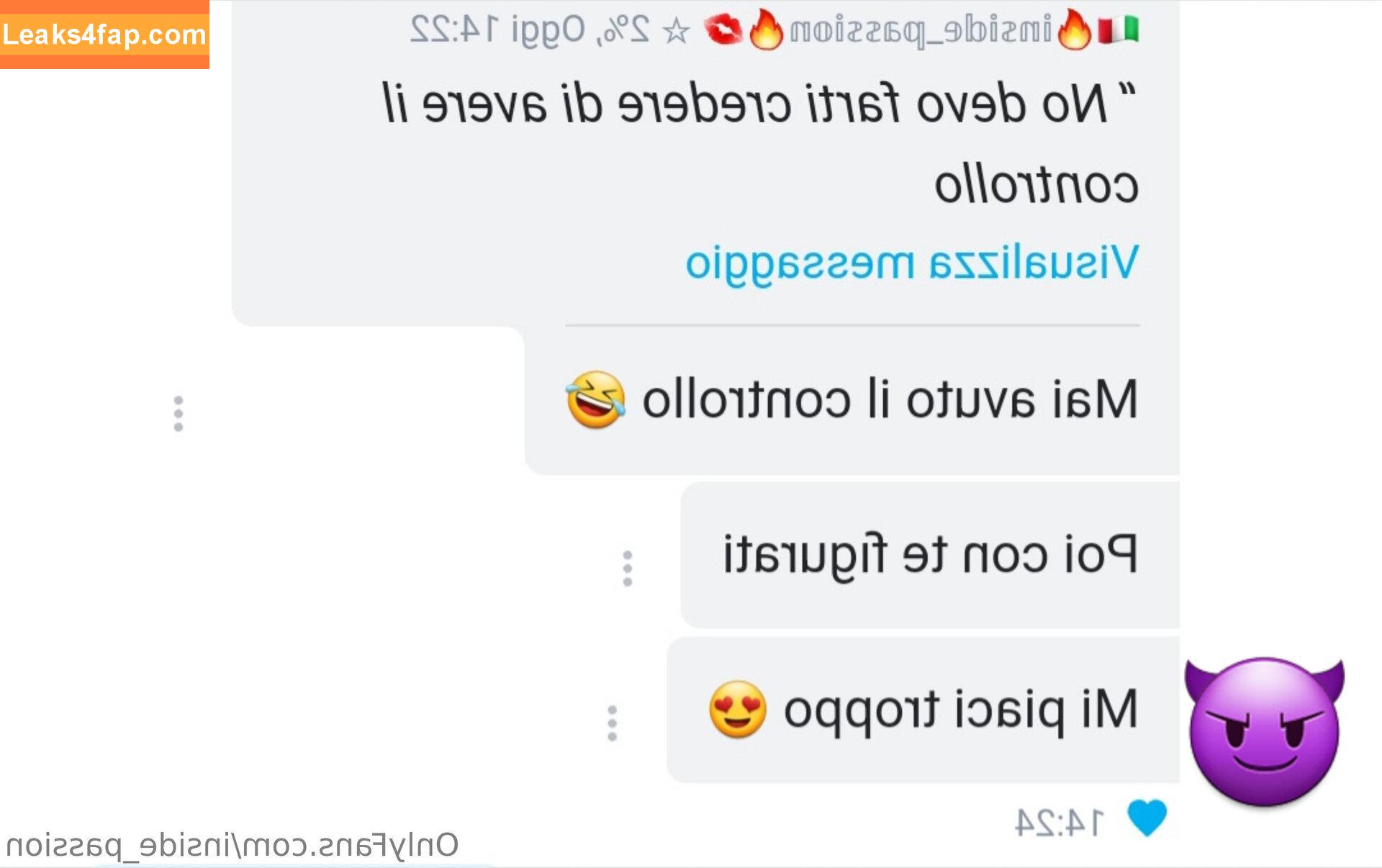This screenshot has width=1382, height=868.
Task: Click the star icon in quoted header
Action: pyautogui.click(x=676, y=31)
